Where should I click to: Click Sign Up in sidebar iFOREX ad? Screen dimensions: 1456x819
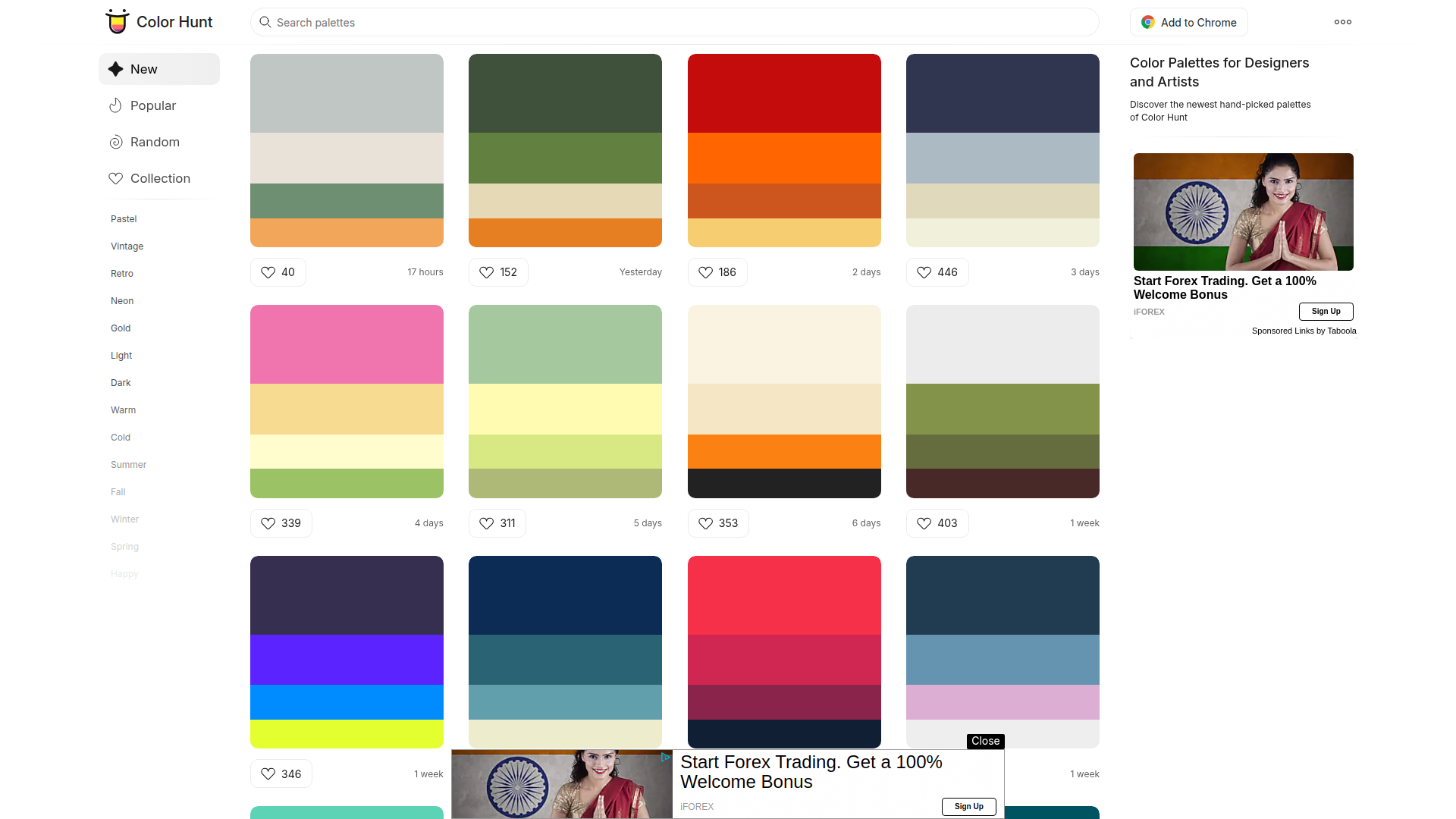click(x=1326, y=311)
